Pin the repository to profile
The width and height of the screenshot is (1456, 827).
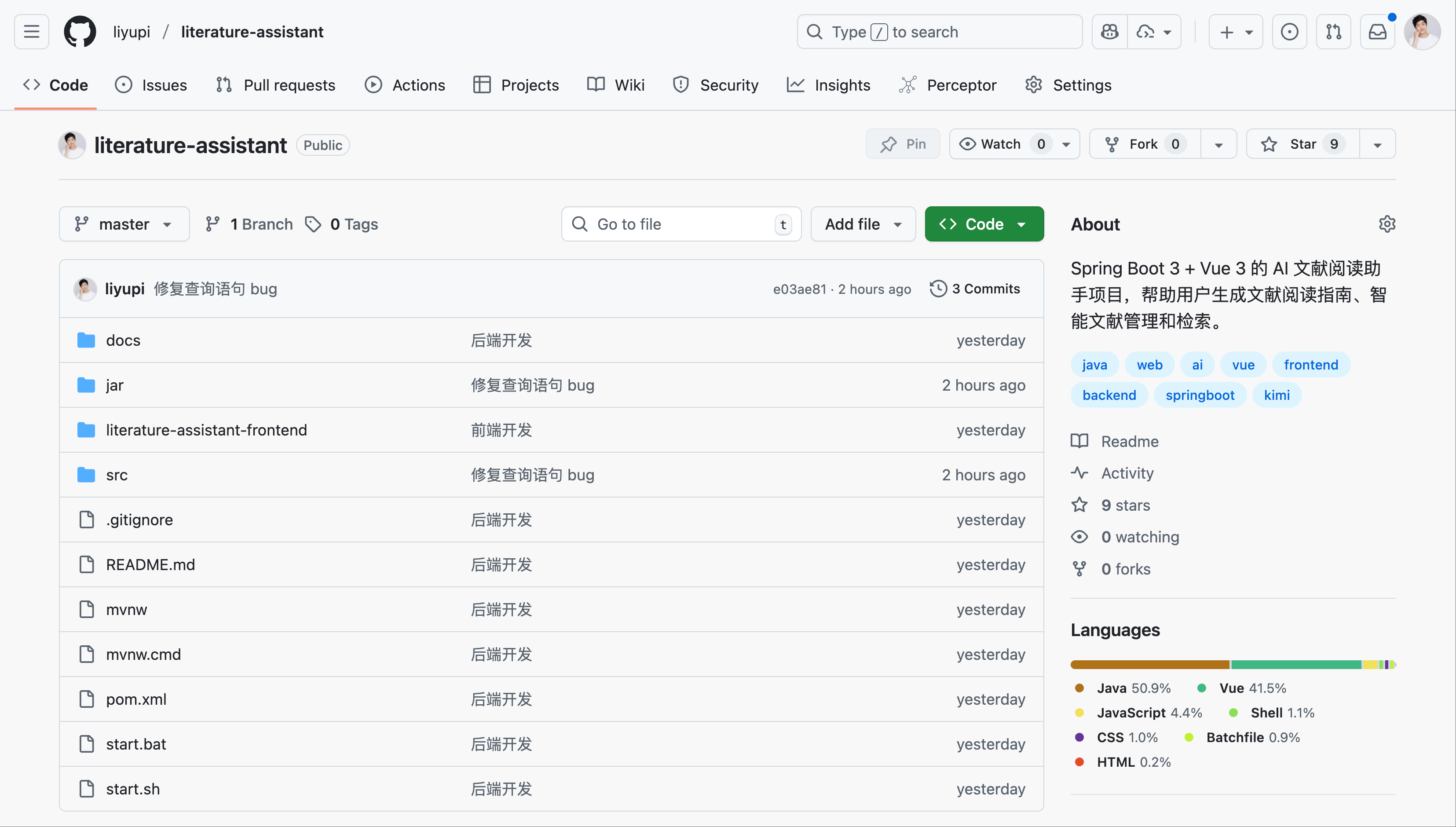(903, 144)
